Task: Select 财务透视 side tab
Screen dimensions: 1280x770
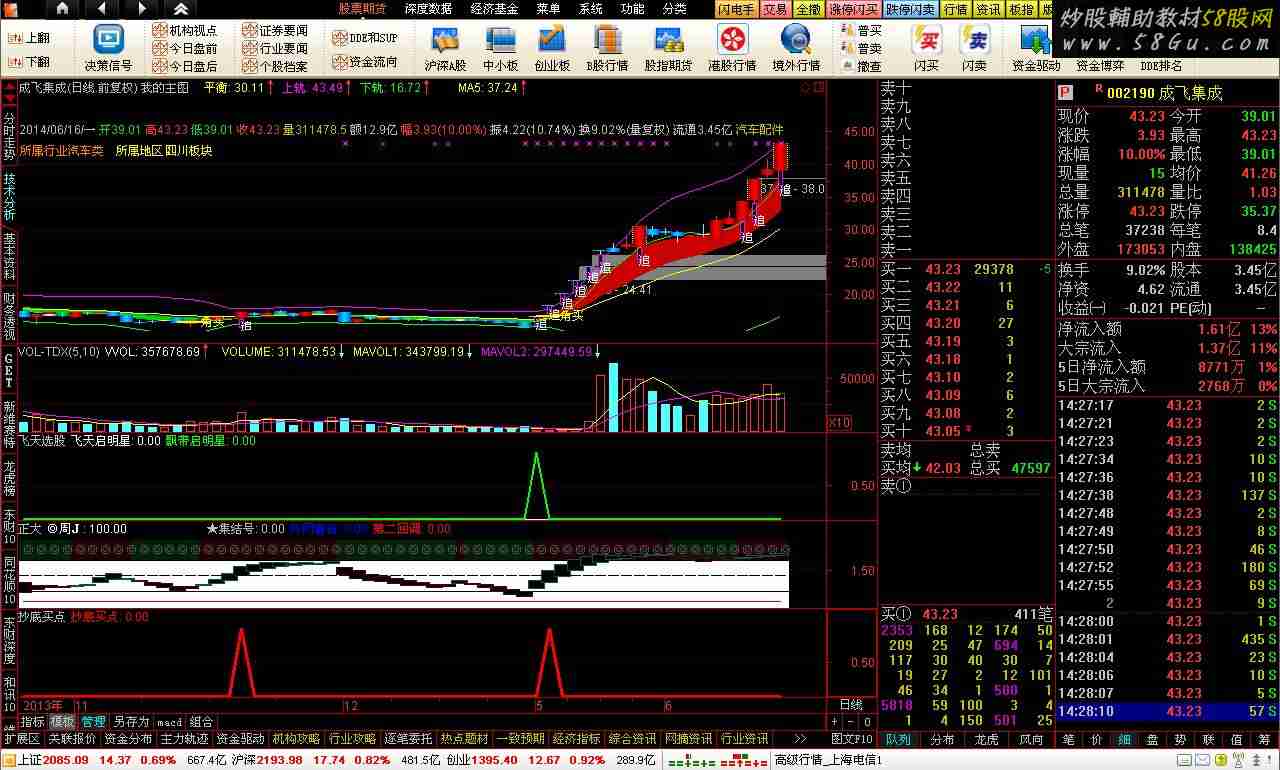Action: click(x=9, y=317)
